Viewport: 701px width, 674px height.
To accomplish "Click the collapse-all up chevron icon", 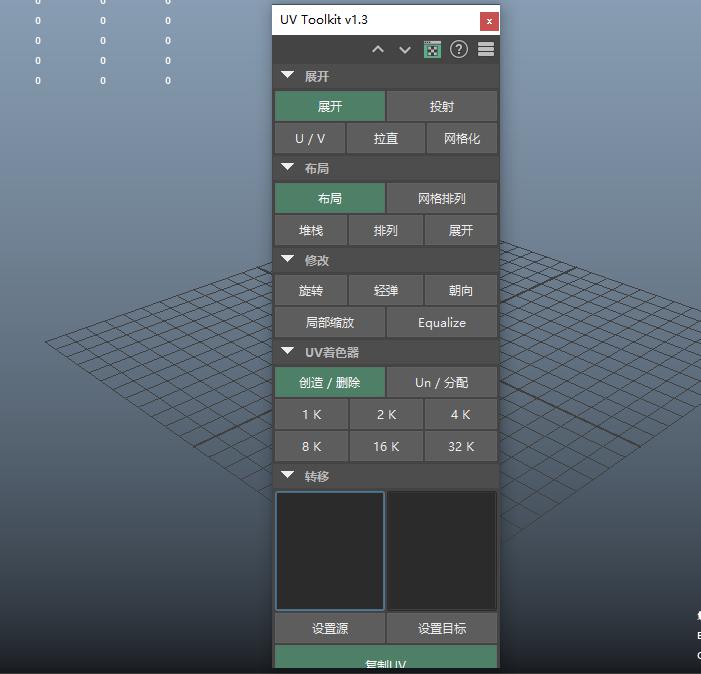I will click(378, 49).
